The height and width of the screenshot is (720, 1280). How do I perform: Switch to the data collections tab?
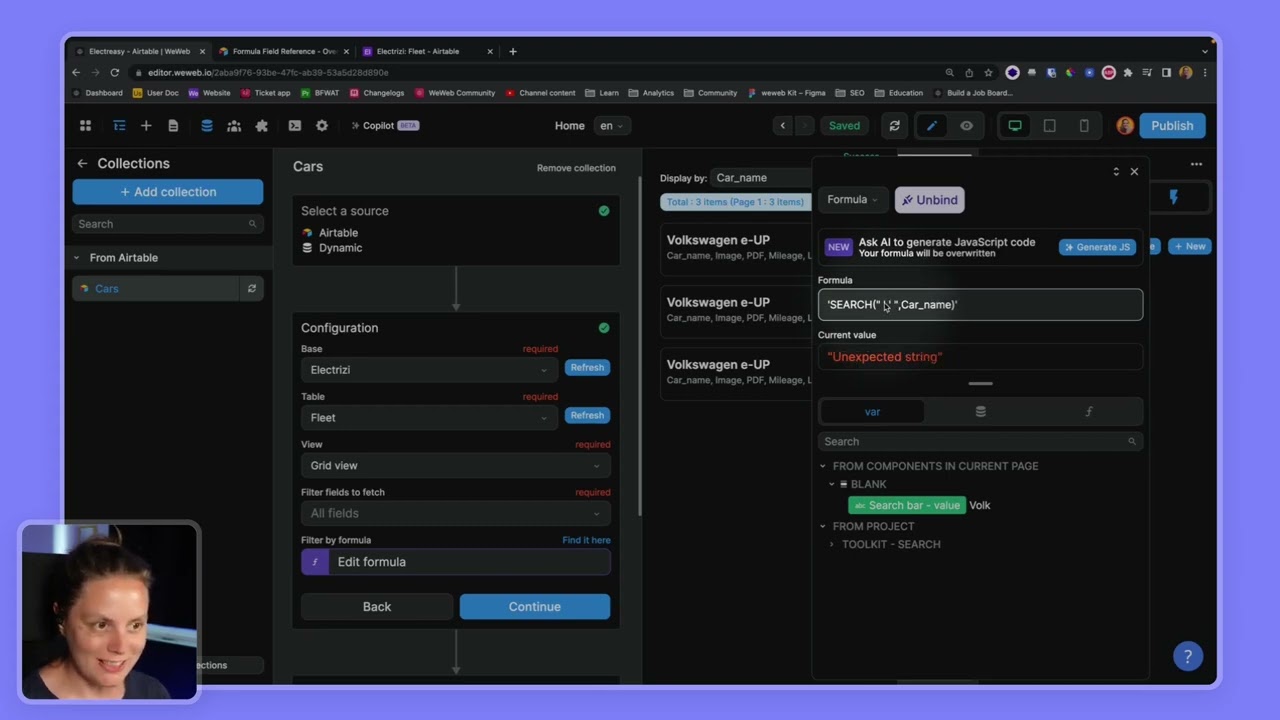tap(980, 412)
